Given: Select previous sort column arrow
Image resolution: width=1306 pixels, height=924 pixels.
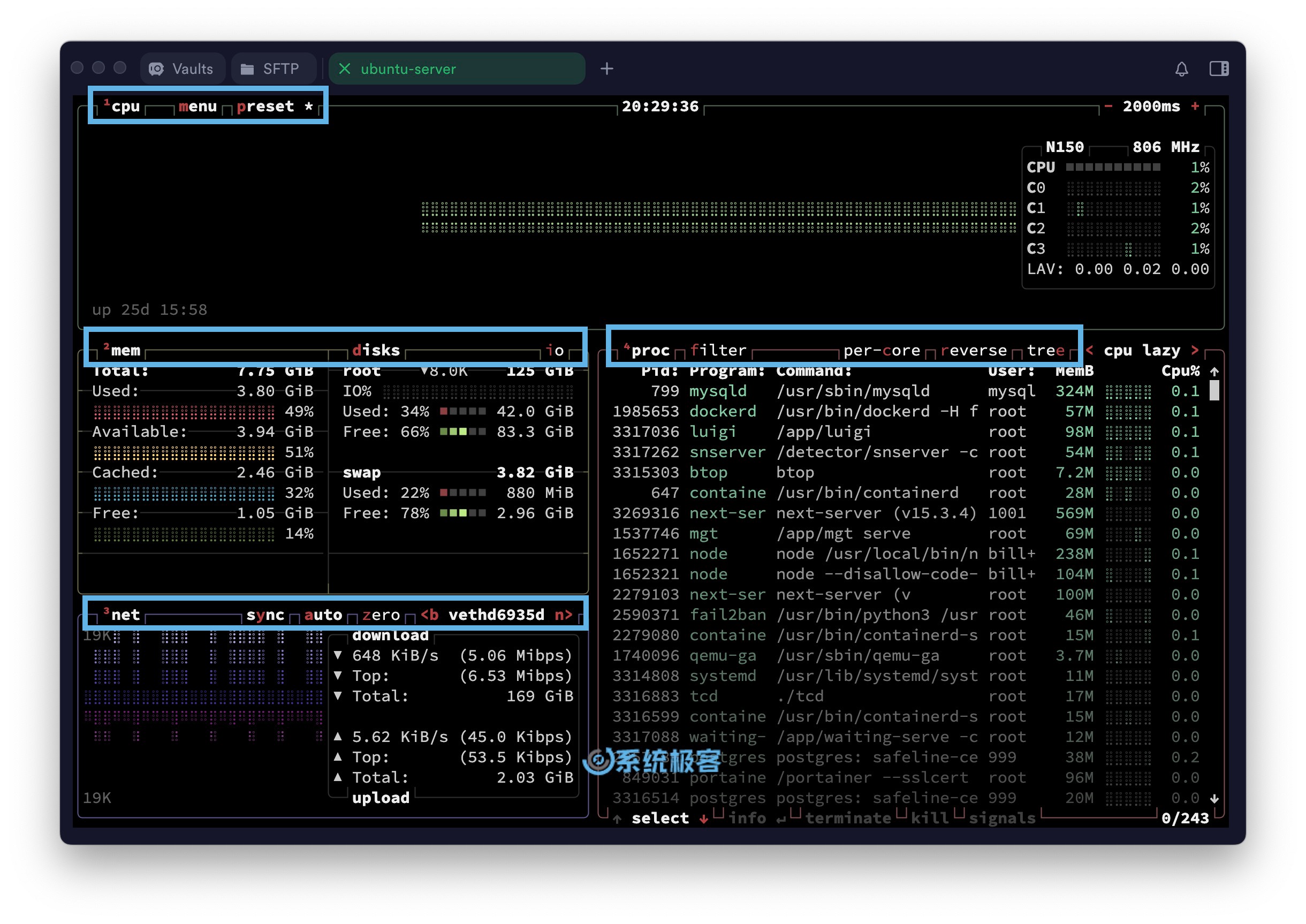Looking at the screenshot, I should coord(1089,350).
